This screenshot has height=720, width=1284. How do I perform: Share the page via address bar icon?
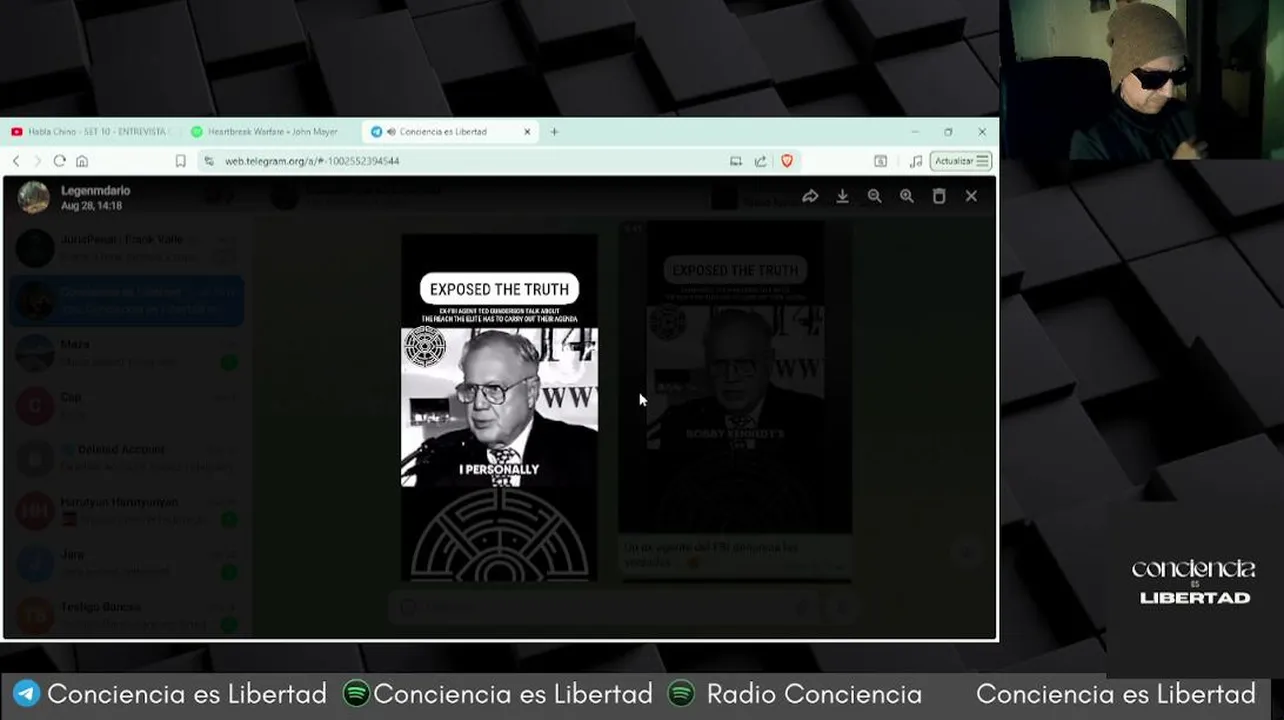tap(761, 161)
